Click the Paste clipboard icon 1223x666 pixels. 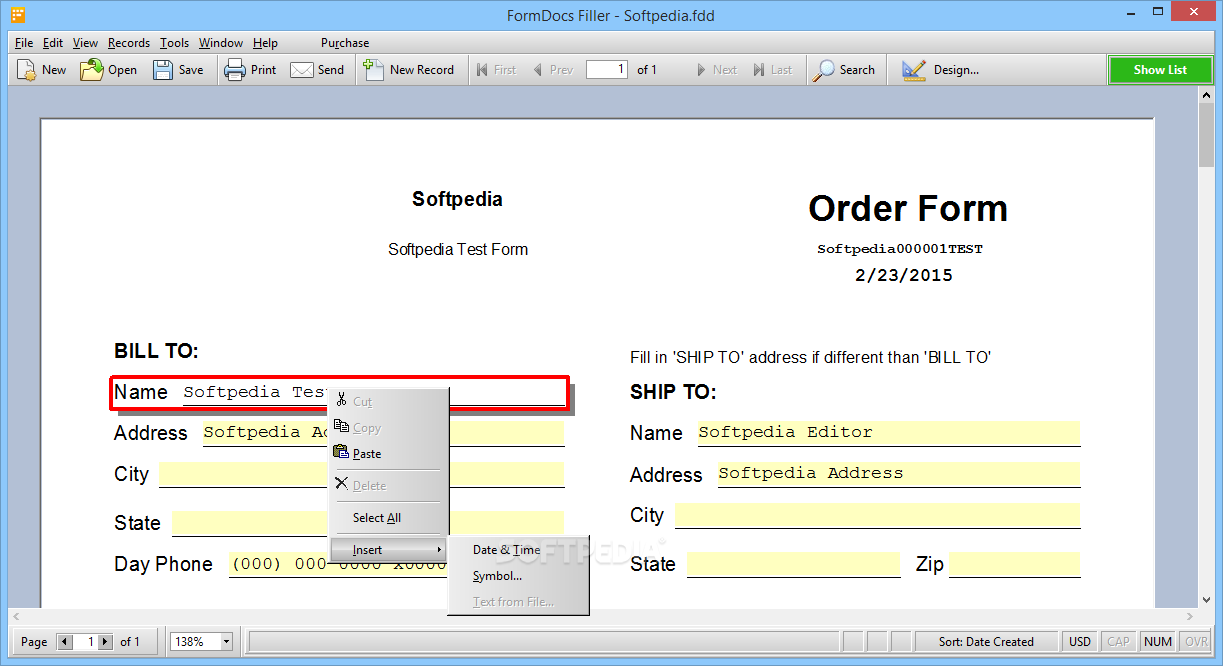click(342, 453)
